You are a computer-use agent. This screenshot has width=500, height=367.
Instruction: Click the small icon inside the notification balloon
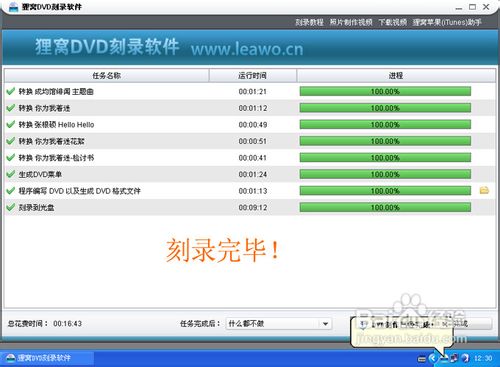tap(364, 324)
